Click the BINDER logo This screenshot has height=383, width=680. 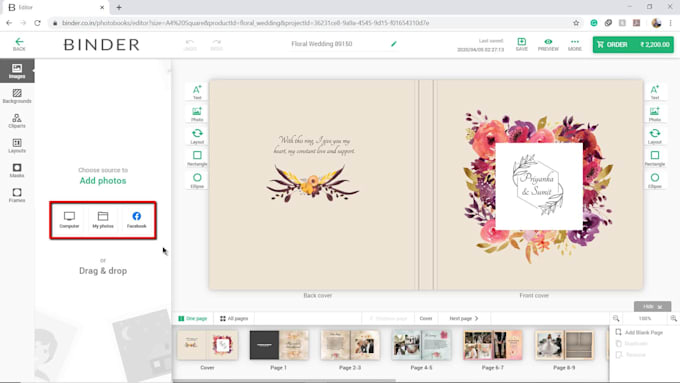point(101,45)
